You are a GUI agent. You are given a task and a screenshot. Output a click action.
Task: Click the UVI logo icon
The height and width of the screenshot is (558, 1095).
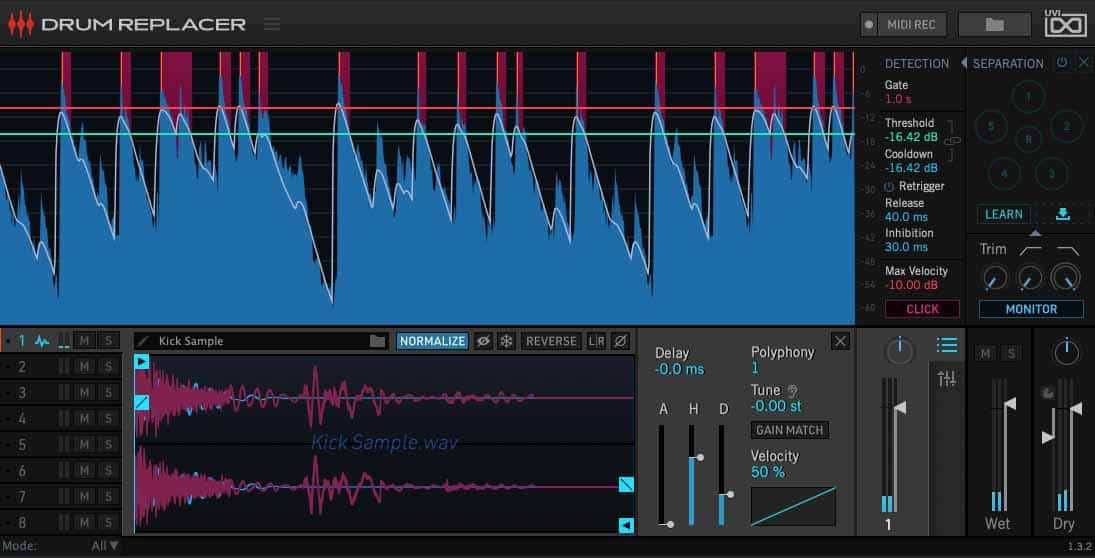pos(1064,22)
